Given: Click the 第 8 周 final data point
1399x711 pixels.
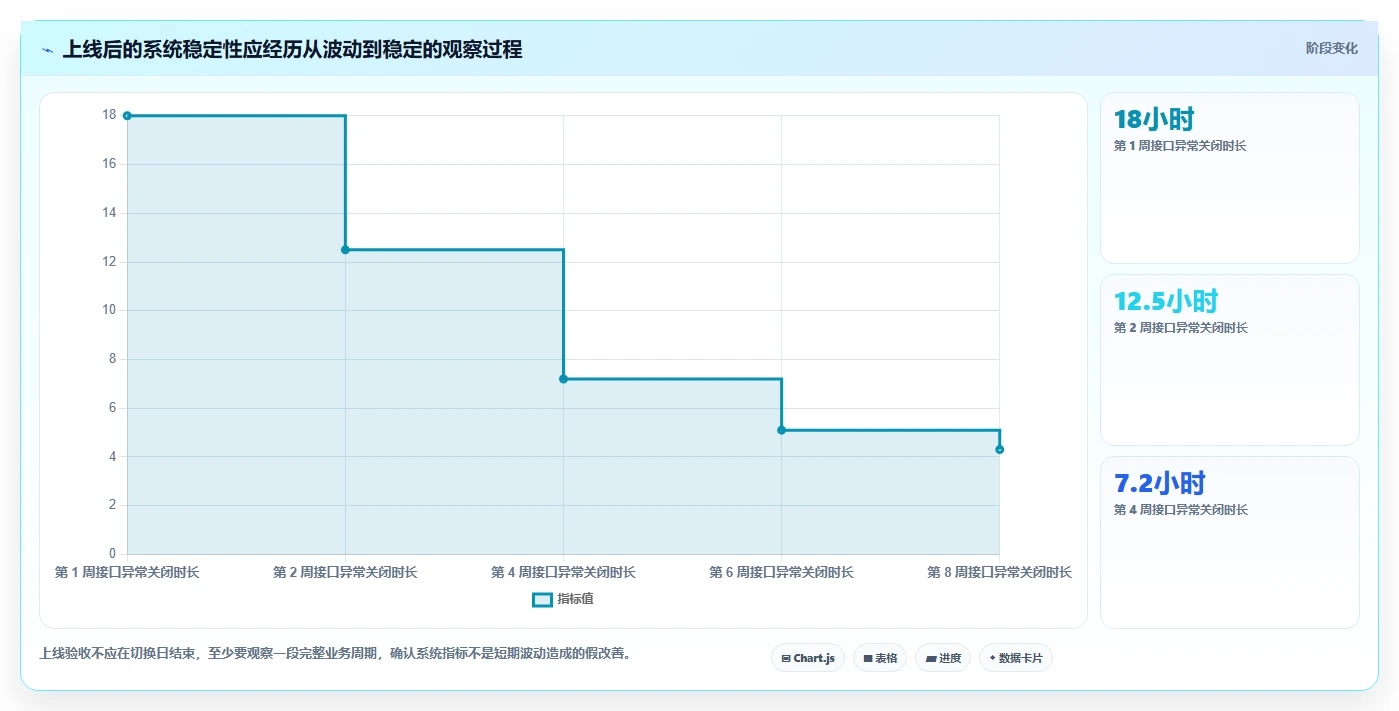Looking at the screenshot, I should tap(999, 450).
